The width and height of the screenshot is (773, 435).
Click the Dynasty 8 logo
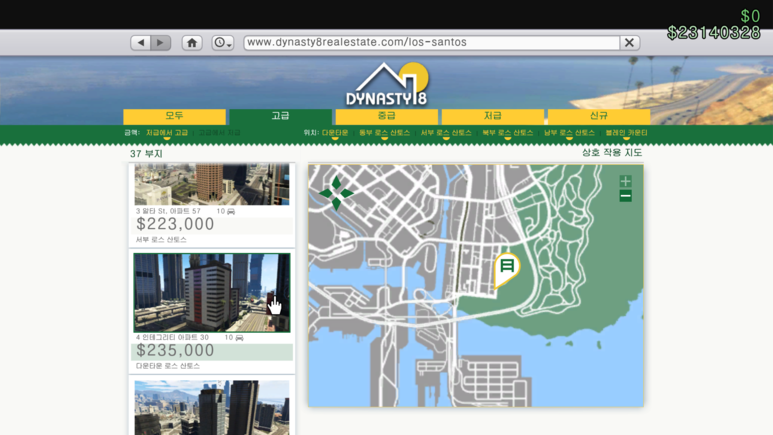point(386,84)
